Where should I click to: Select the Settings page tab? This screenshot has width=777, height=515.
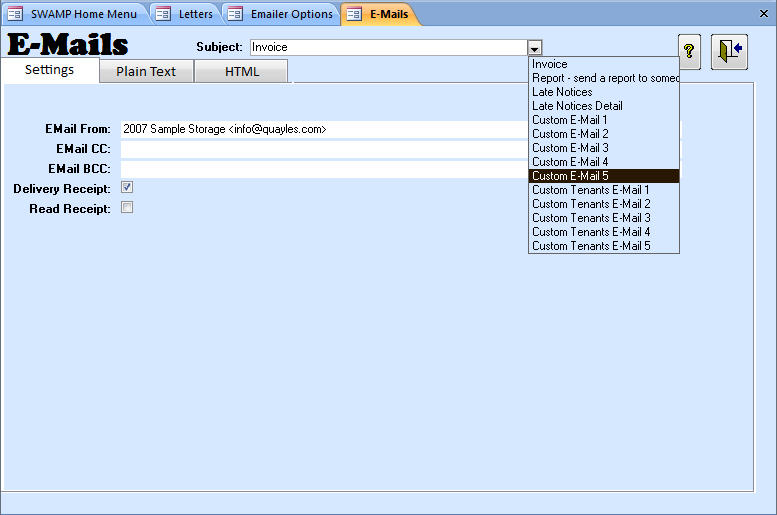pyautogui.click(x=50, y=70)
